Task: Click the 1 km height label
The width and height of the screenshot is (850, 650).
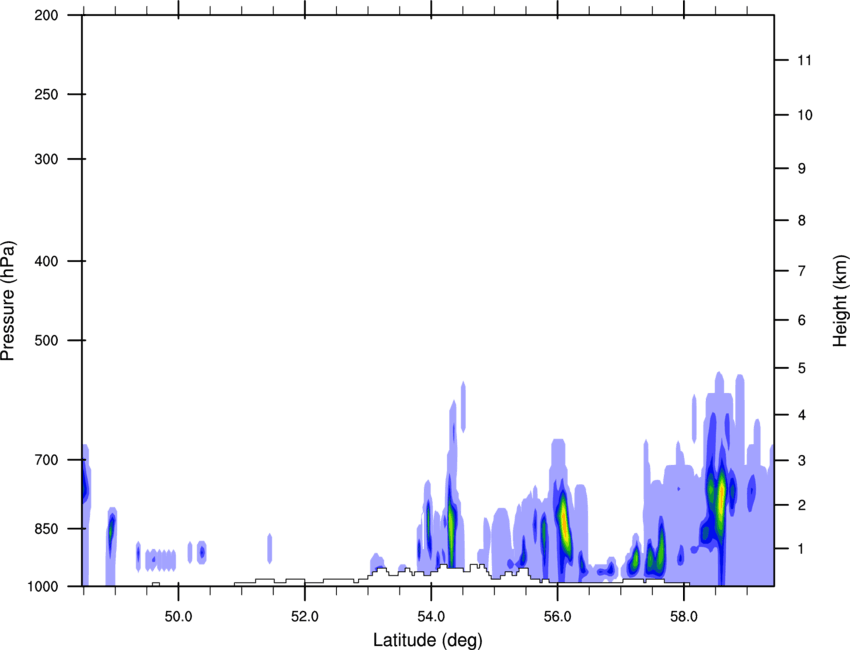Action: 802,549
